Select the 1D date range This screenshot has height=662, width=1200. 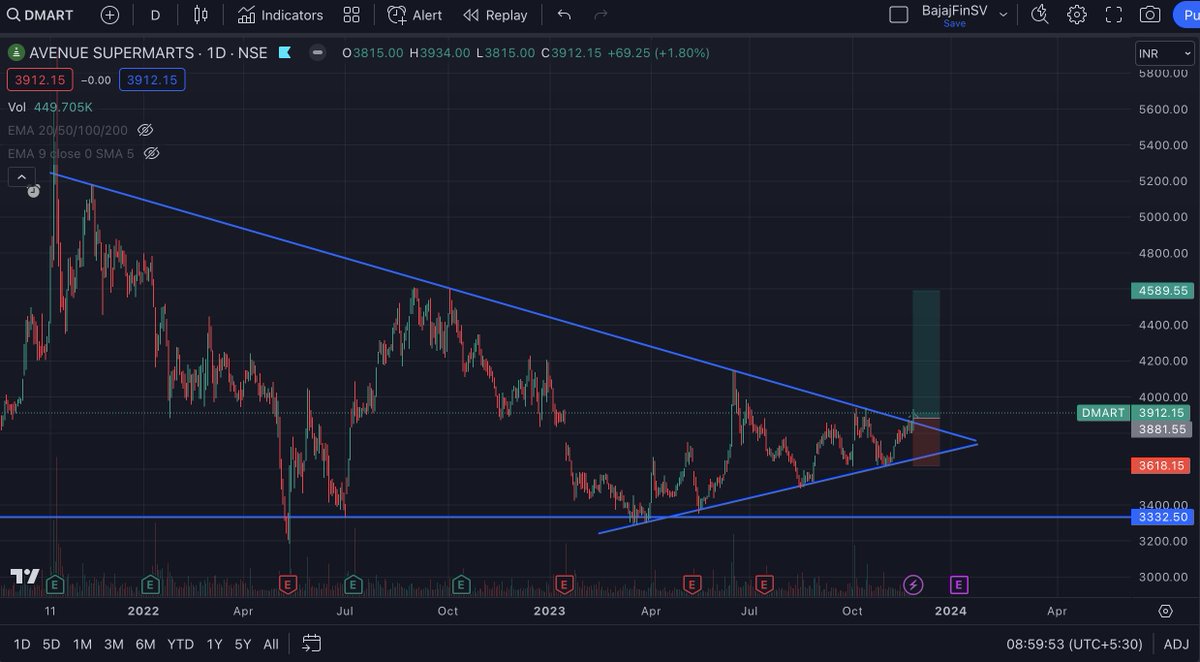(21, 644)
